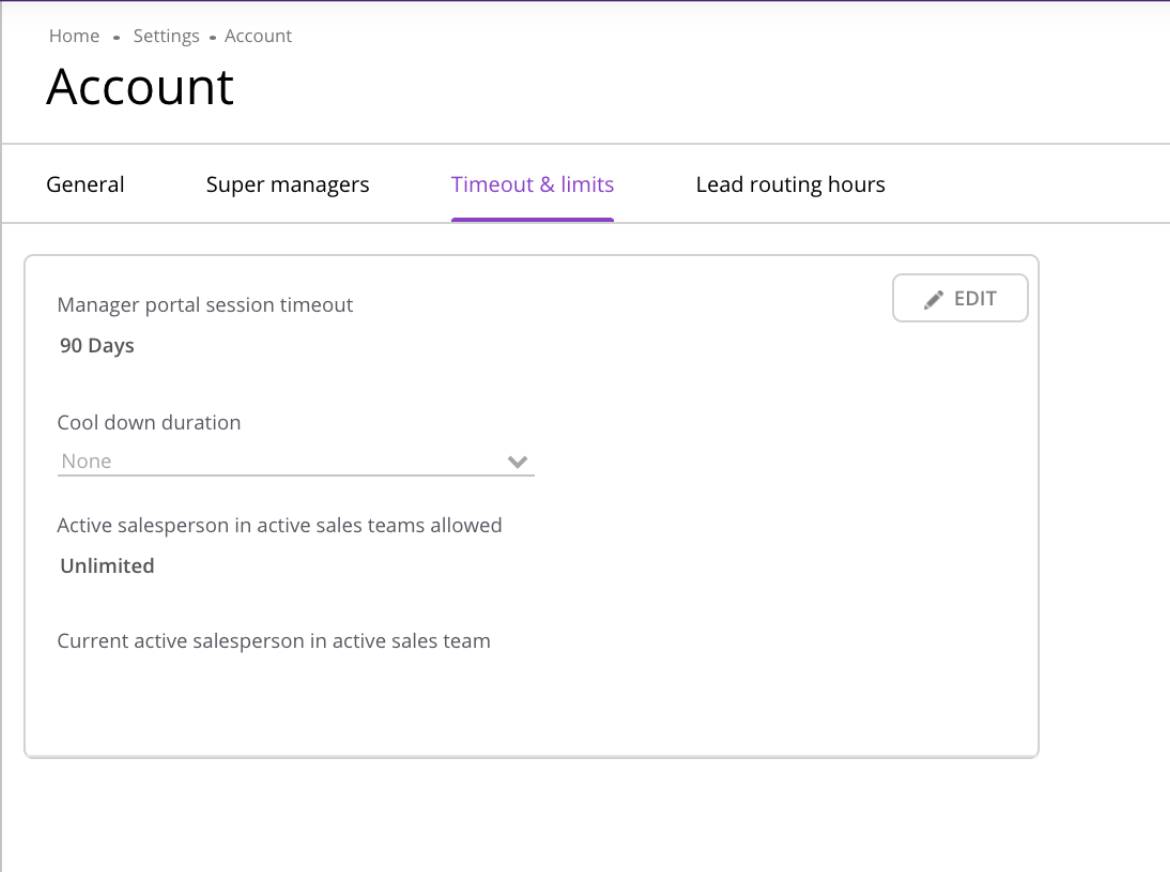Go to the Lead routing hours tab
1170x872 pixels.
pyautogui.click(x=790, y=185)
